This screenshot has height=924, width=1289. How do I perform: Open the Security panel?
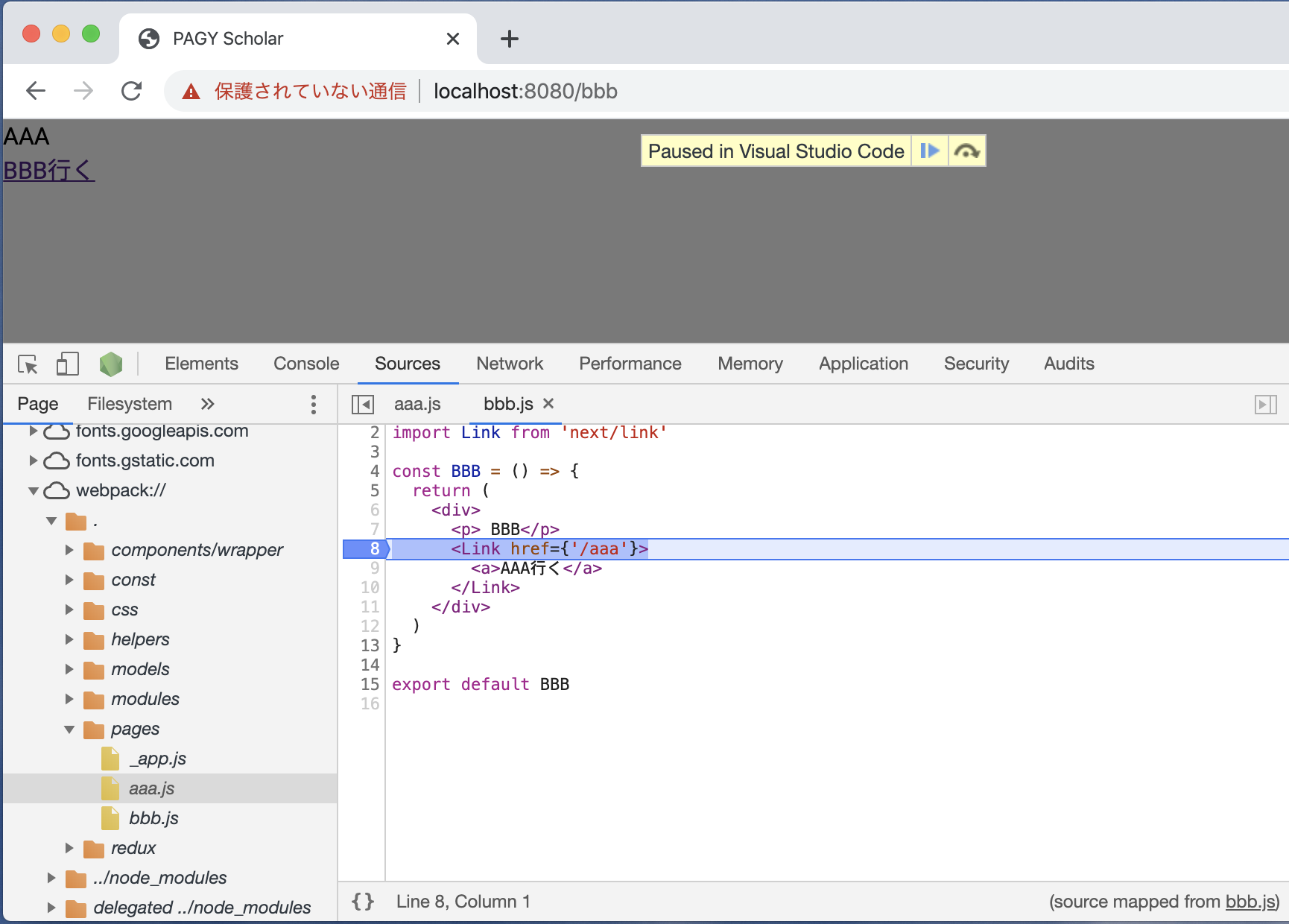point(976,364)
